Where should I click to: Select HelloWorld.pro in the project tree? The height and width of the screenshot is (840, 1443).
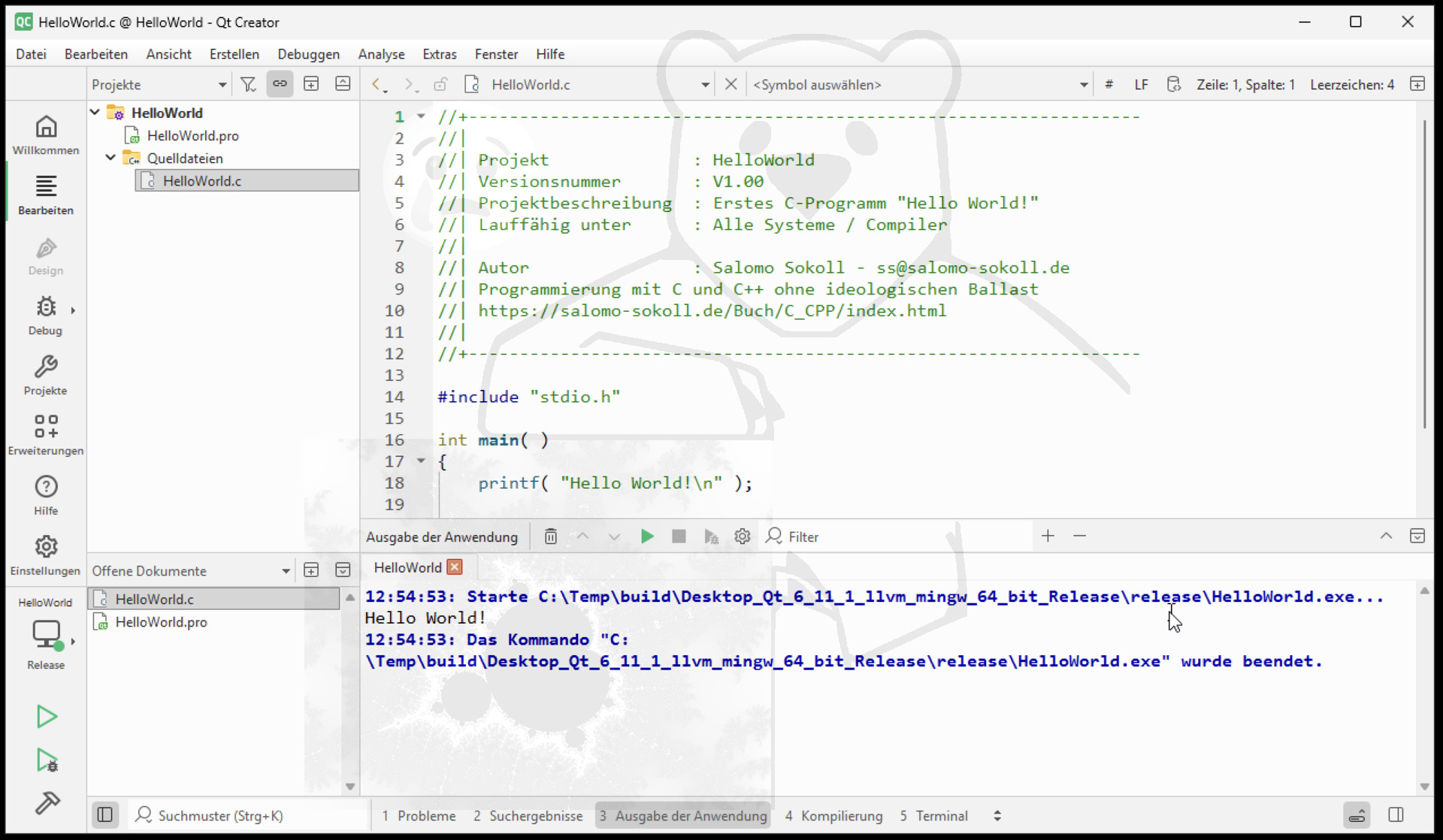192,136
